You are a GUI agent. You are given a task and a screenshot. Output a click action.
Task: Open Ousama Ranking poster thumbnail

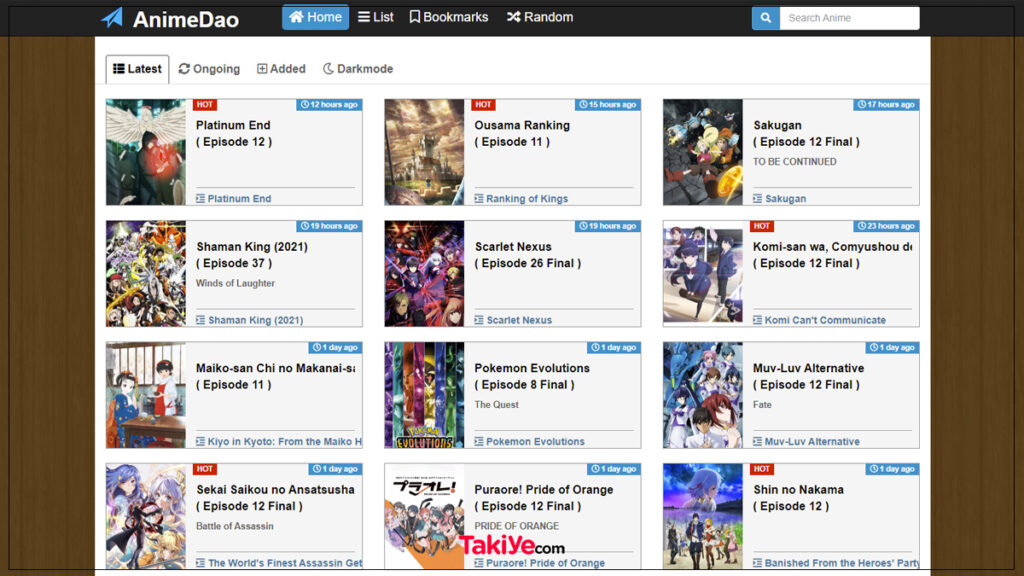click(x=424, y=152)
